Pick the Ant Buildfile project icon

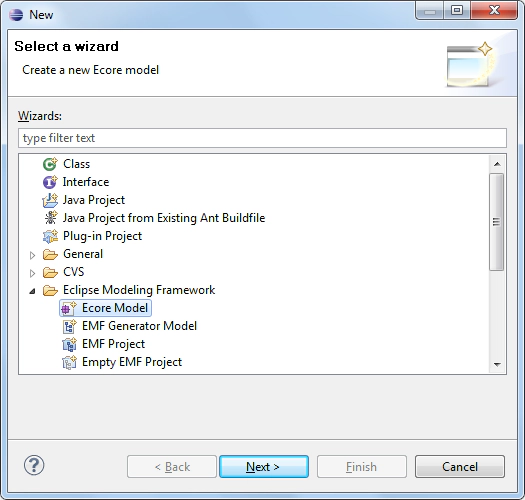[51, 218]
